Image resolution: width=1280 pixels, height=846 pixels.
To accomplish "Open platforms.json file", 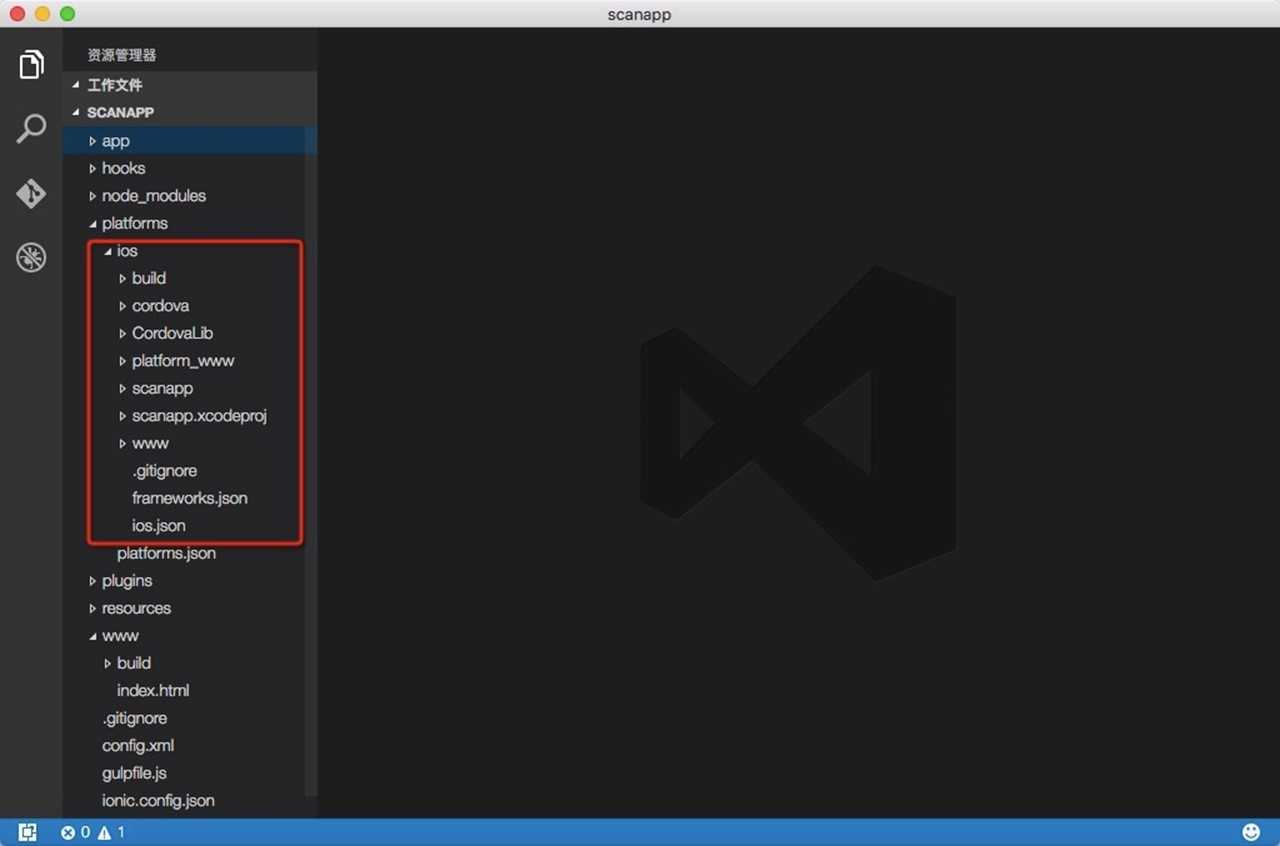I will point(190,553).
